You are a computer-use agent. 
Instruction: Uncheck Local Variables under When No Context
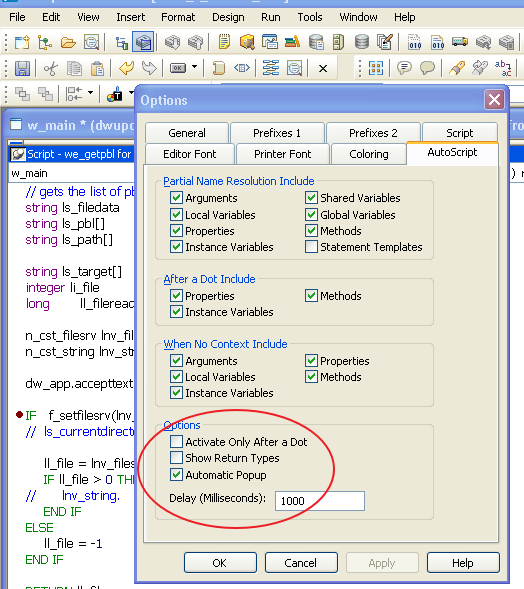coord(176,376)
